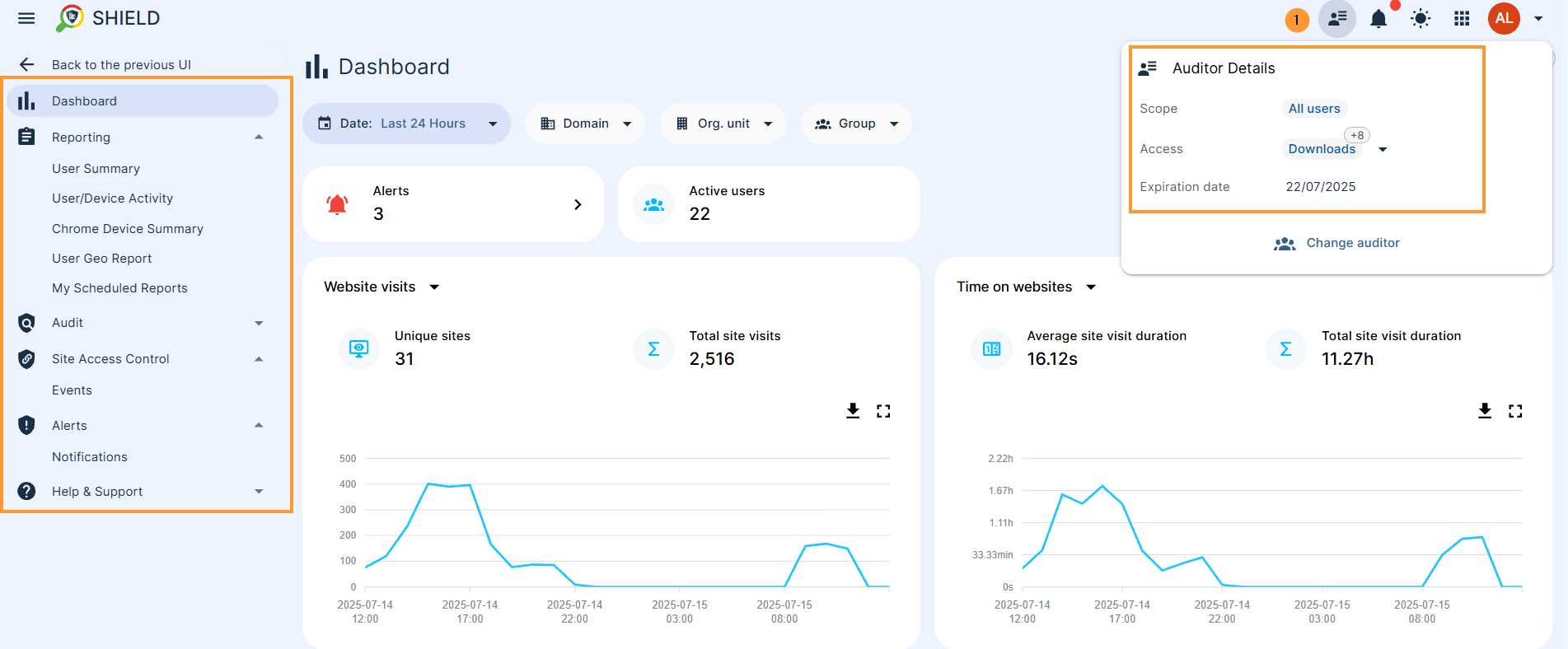The width and height of the screenshot is (1568, 649).
Task: Open Notifications under Alerts
Action: (x=90, y=457)
